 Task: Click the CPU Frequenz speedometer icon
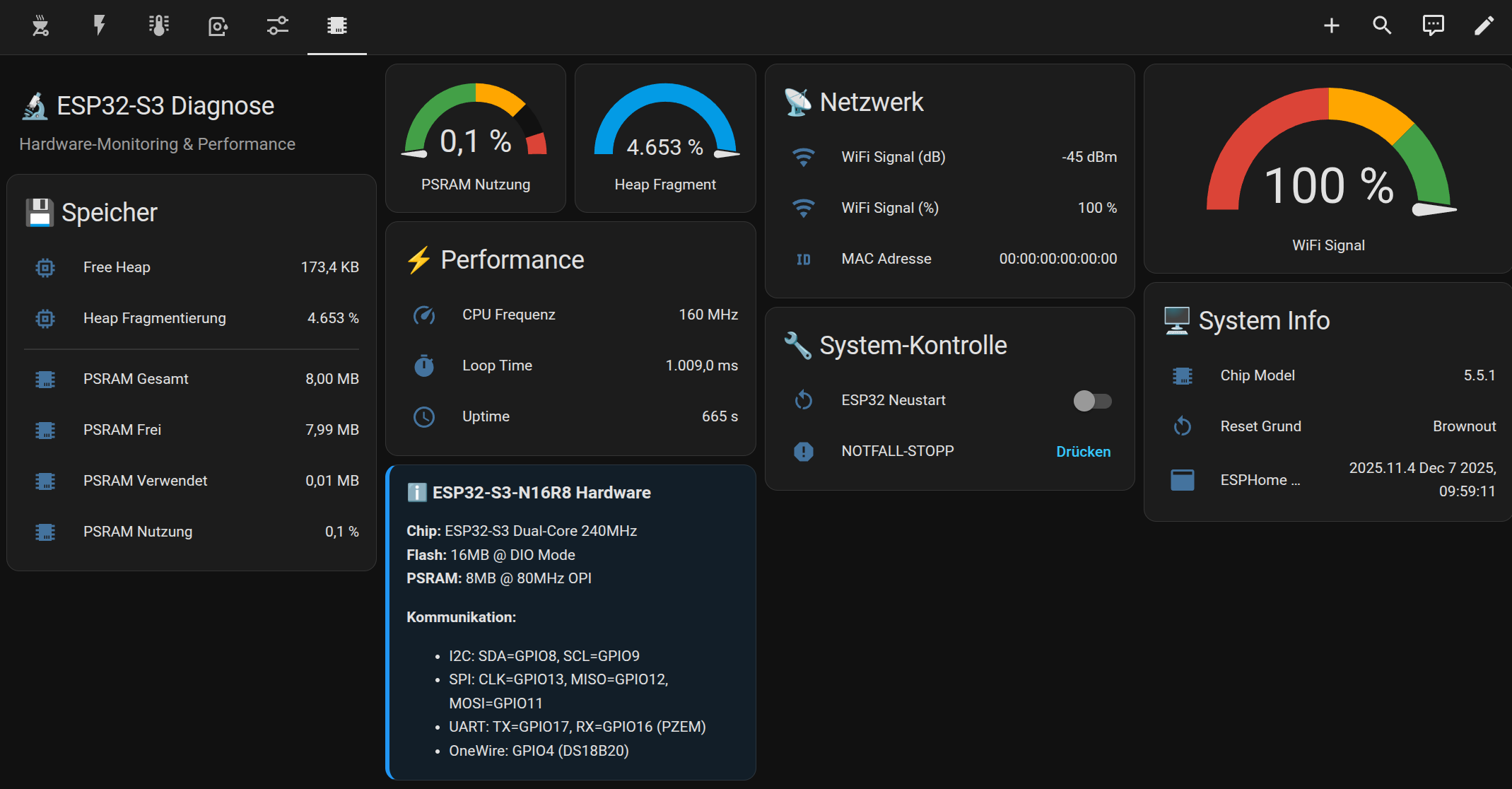click(424, 315)
